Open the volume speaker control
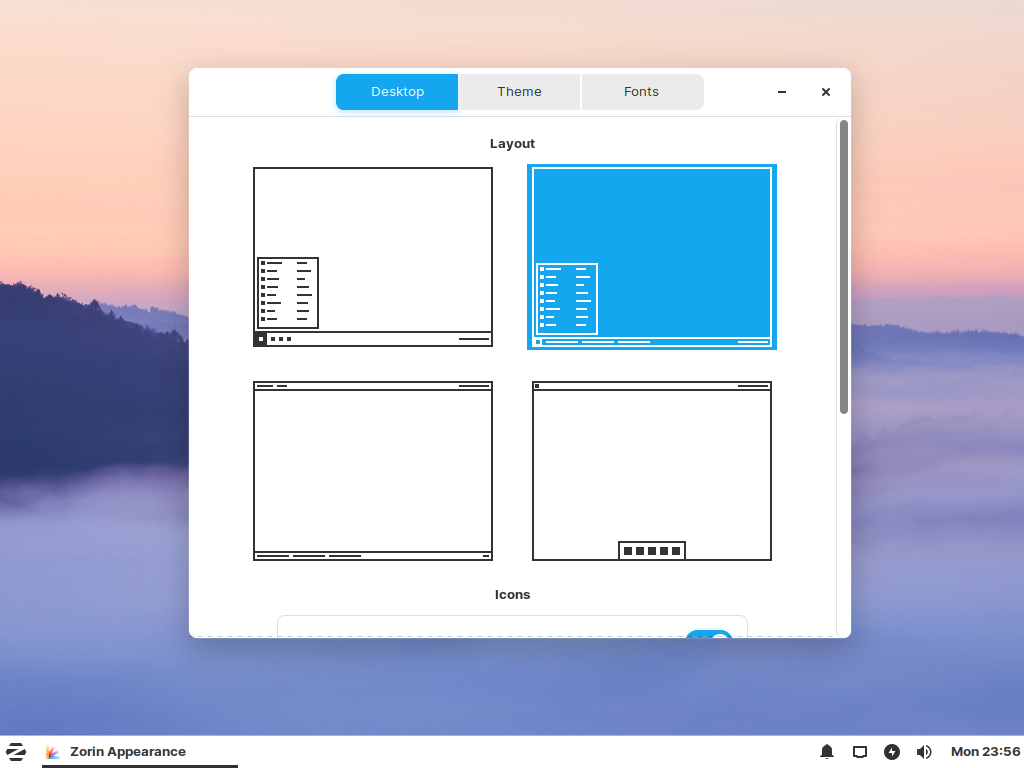The width and height of the screenshot is (1024, 768). (x=923, y=752)
